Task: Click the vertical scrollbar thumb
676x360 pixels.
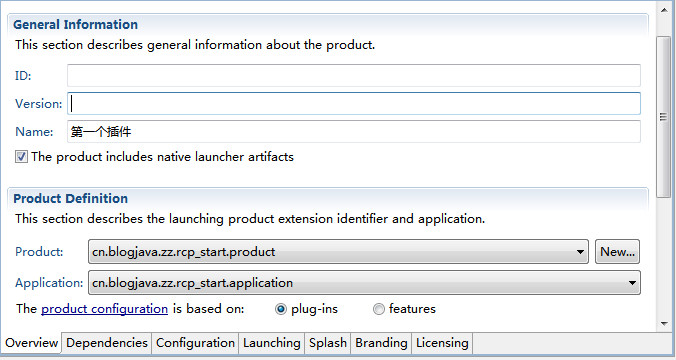Action: 664,117
